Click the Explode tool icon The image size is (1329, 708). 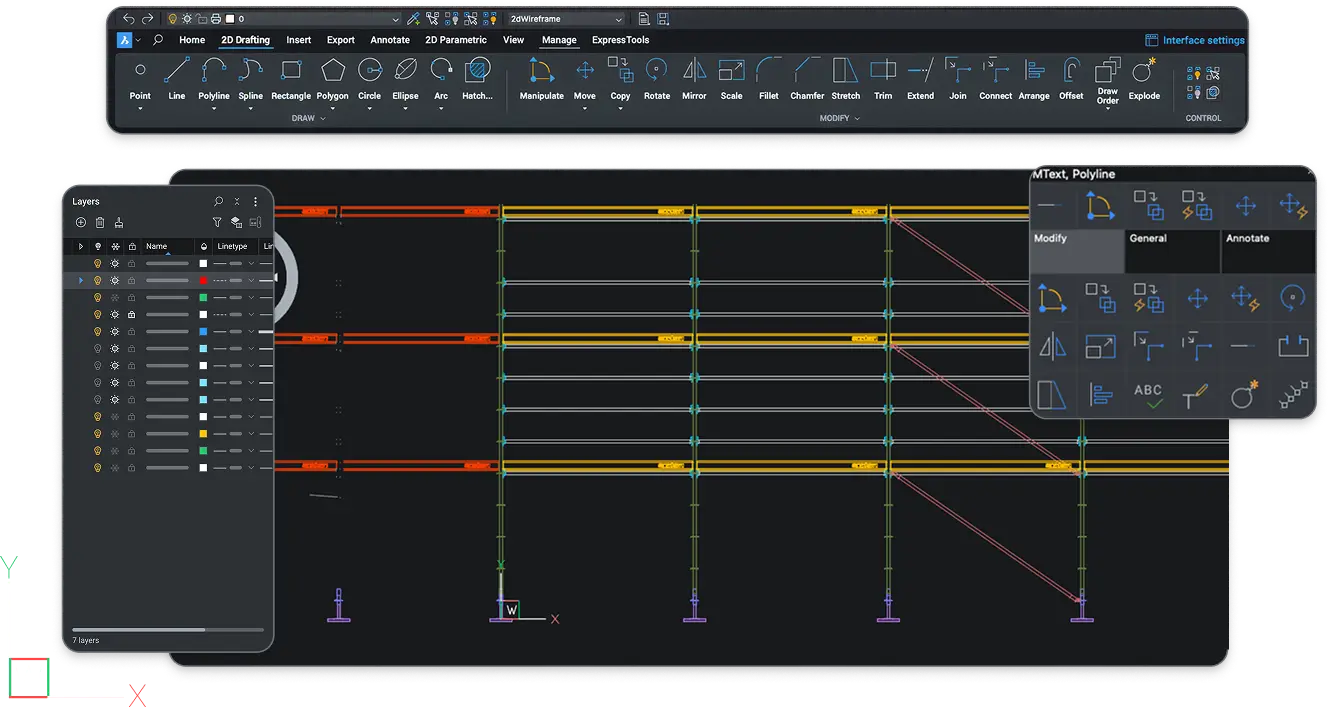1143,71
